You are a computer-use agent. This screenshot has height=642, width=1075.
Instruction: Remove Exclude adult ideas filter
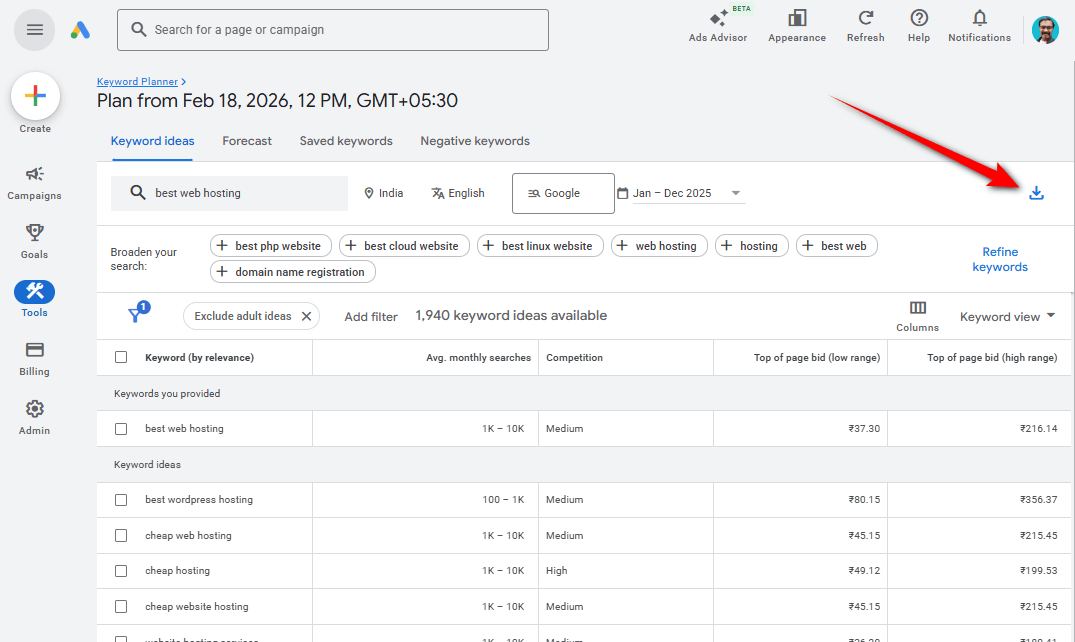point(306,316)
